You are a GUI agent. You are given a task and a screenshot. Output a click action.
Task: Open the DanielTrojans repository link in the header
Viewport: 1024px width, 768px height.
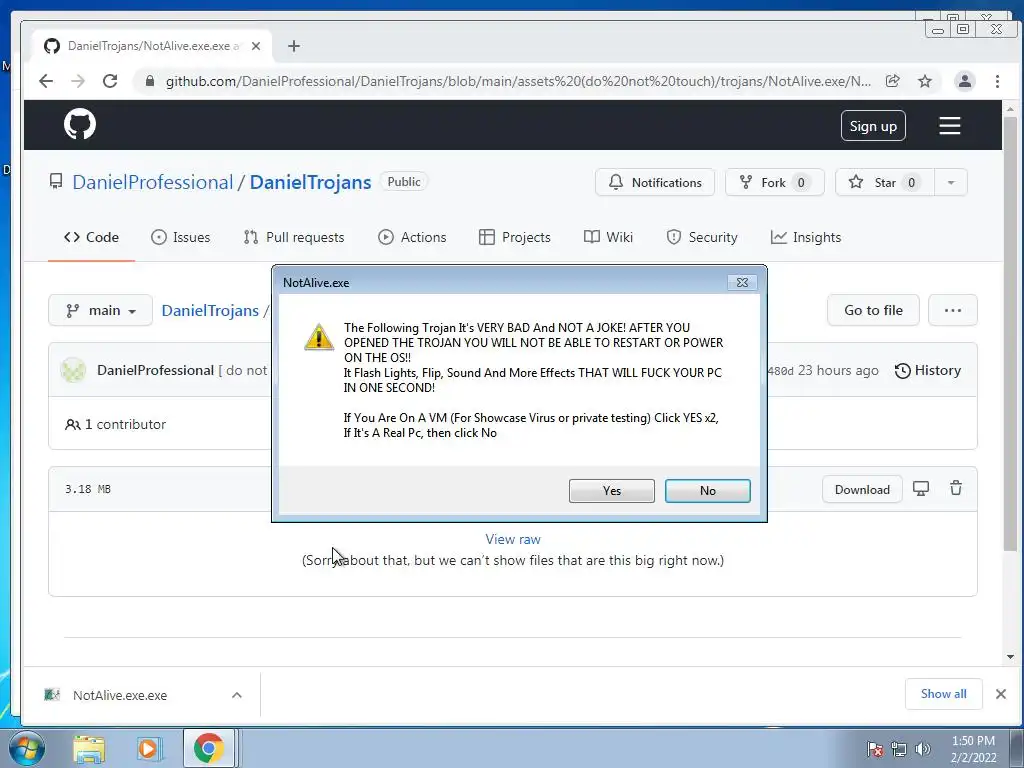[310, 182]
